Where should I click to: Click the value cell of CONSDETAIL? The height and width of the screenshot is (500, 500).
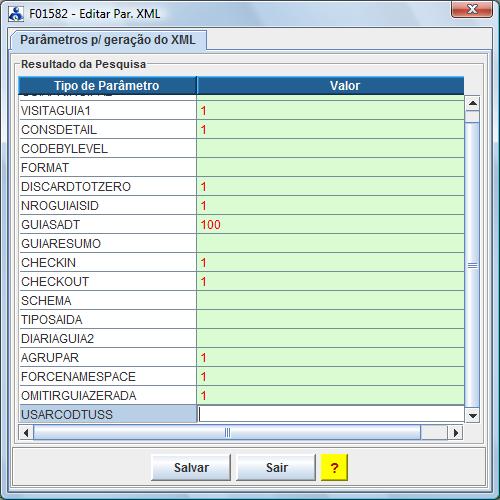331,129
